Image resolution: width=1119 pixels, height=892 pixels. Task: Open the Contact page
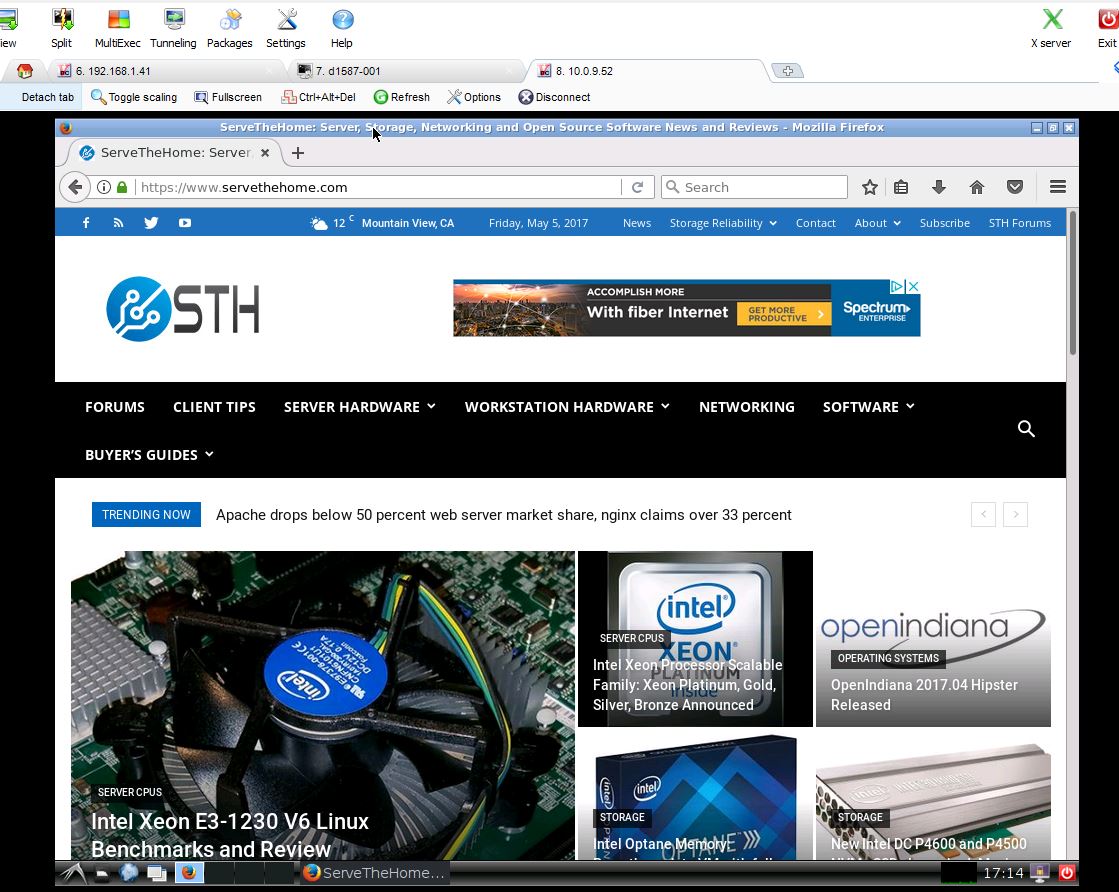[816, 223]
